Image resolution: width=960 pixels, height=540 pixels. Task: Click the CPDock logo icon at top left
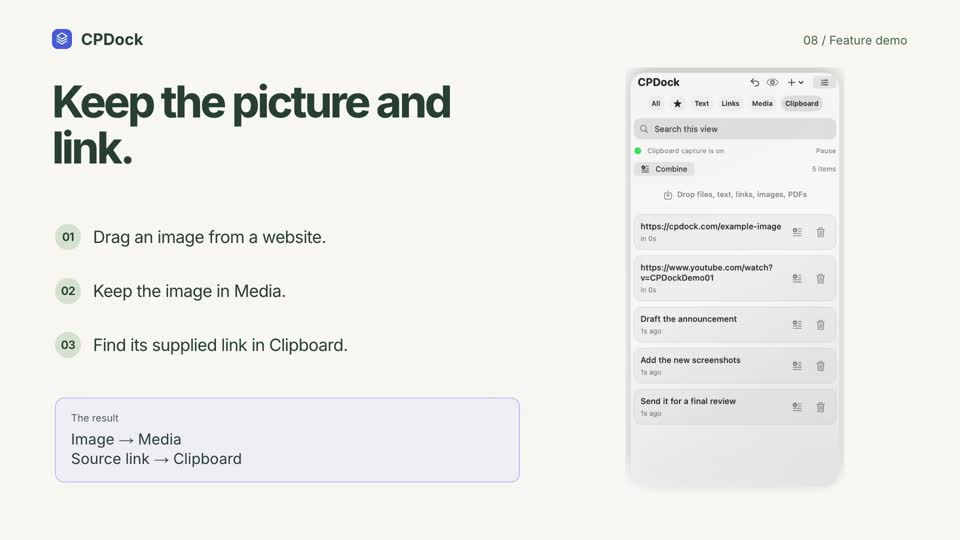[x=62, y=39]
